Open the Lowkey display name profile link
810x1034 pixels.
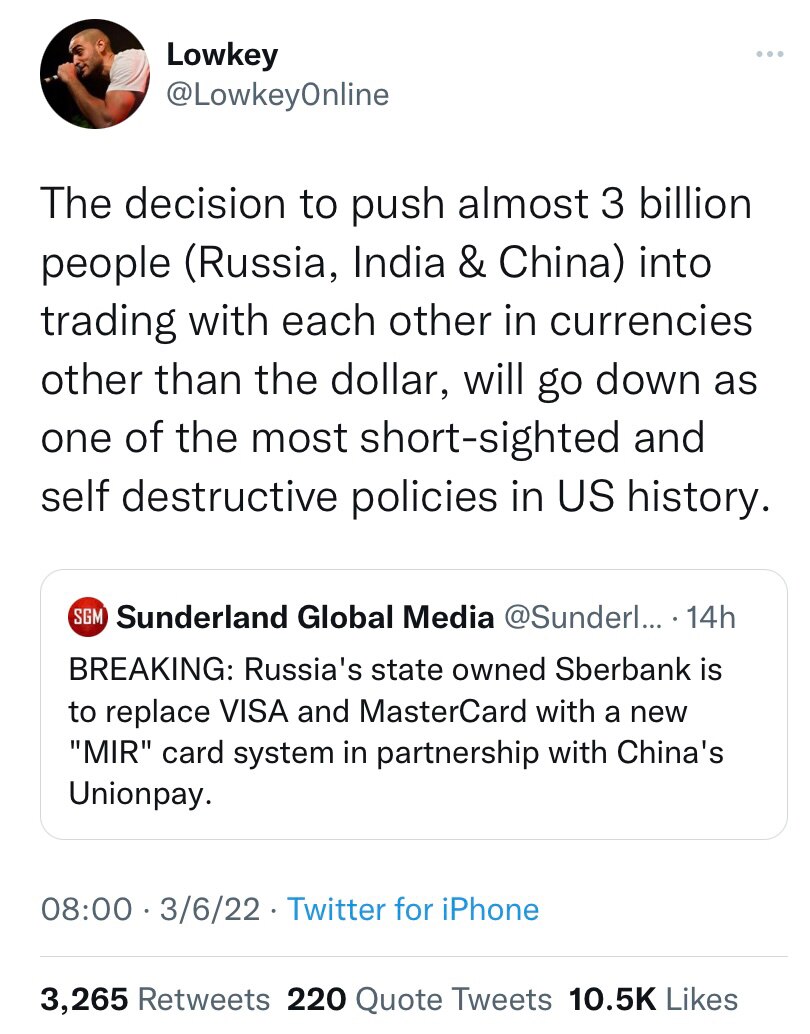(x=221, y=55)
